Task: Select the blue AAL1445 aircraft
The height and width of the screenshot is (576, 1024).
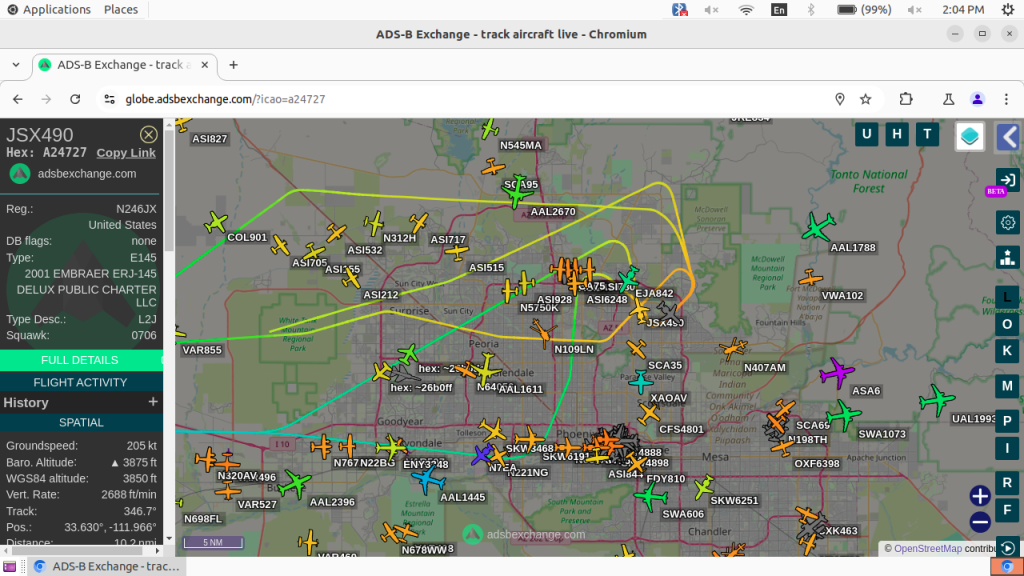Action: 428,480
